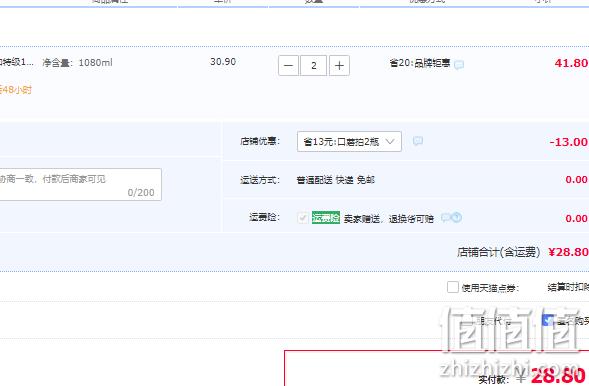Edit the quantity field showing 2
Screen dimensions: 589x386
tap(314, 66)
